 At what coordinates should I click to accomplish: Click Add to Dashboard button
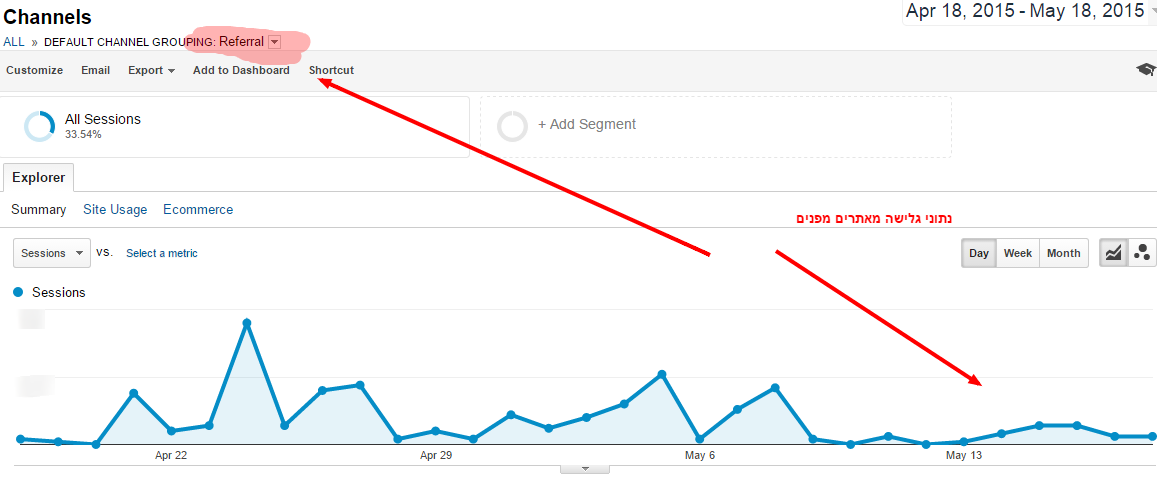[241, 70]
